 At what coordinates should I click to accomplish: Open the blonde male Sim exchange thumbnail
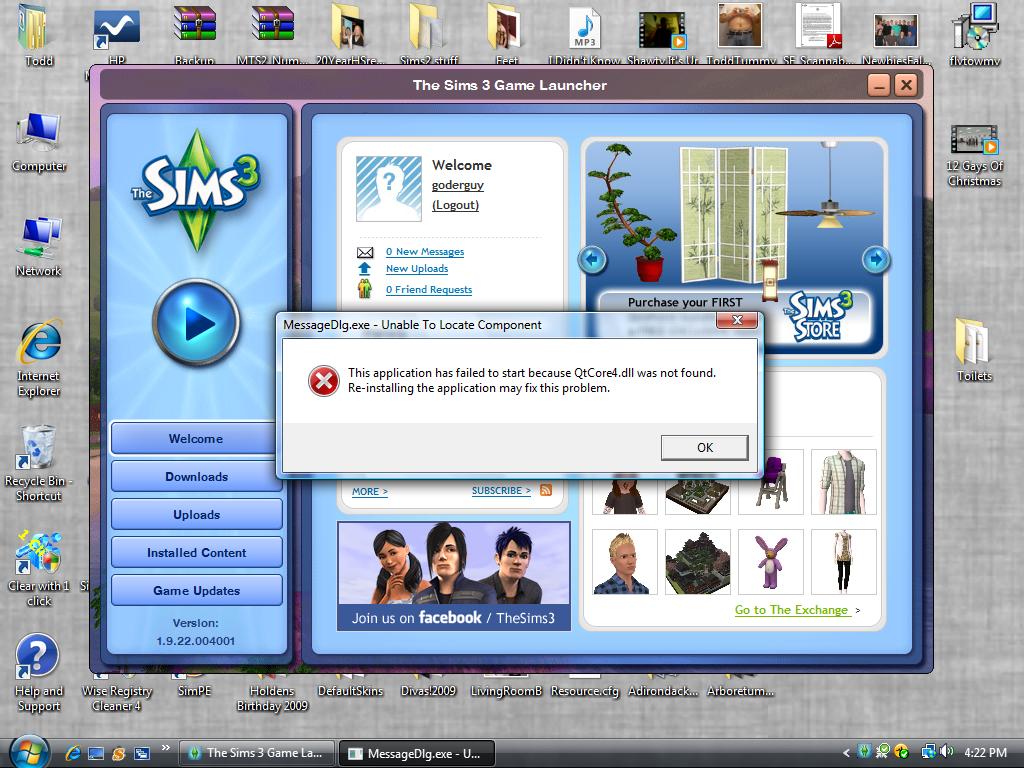click(624, 562)
